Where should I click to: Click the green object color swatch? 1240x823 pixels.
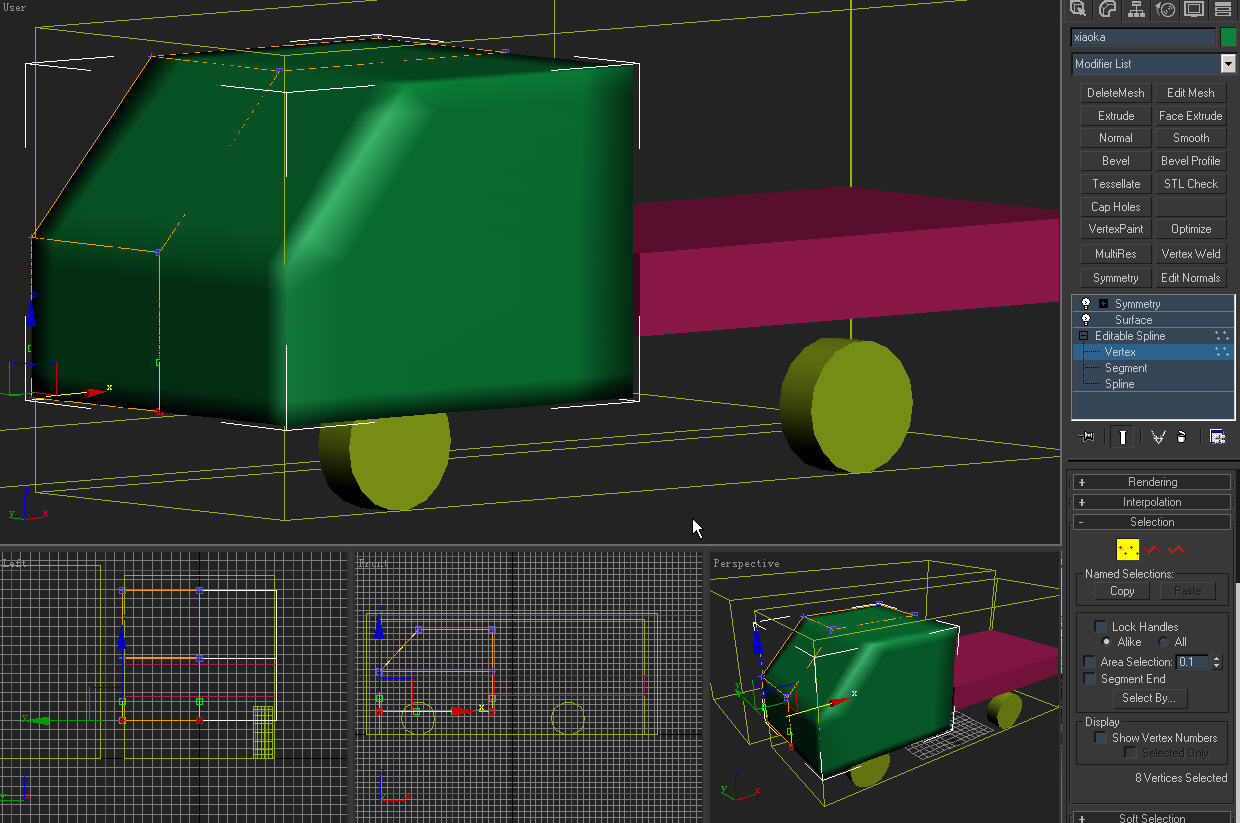pos(1228,37)
